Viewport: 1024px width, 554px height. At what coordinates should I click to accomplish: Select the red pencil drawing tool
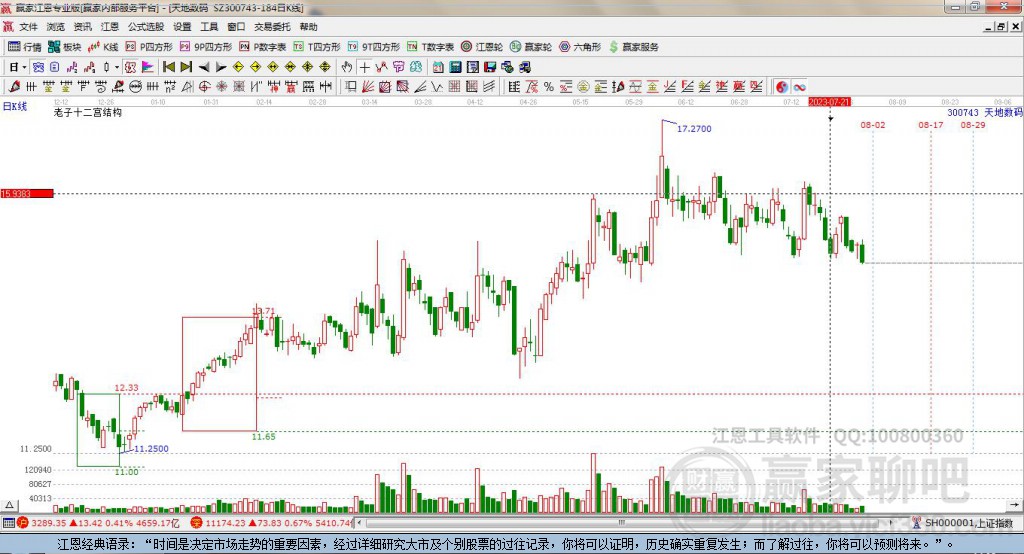pos(14,86)
